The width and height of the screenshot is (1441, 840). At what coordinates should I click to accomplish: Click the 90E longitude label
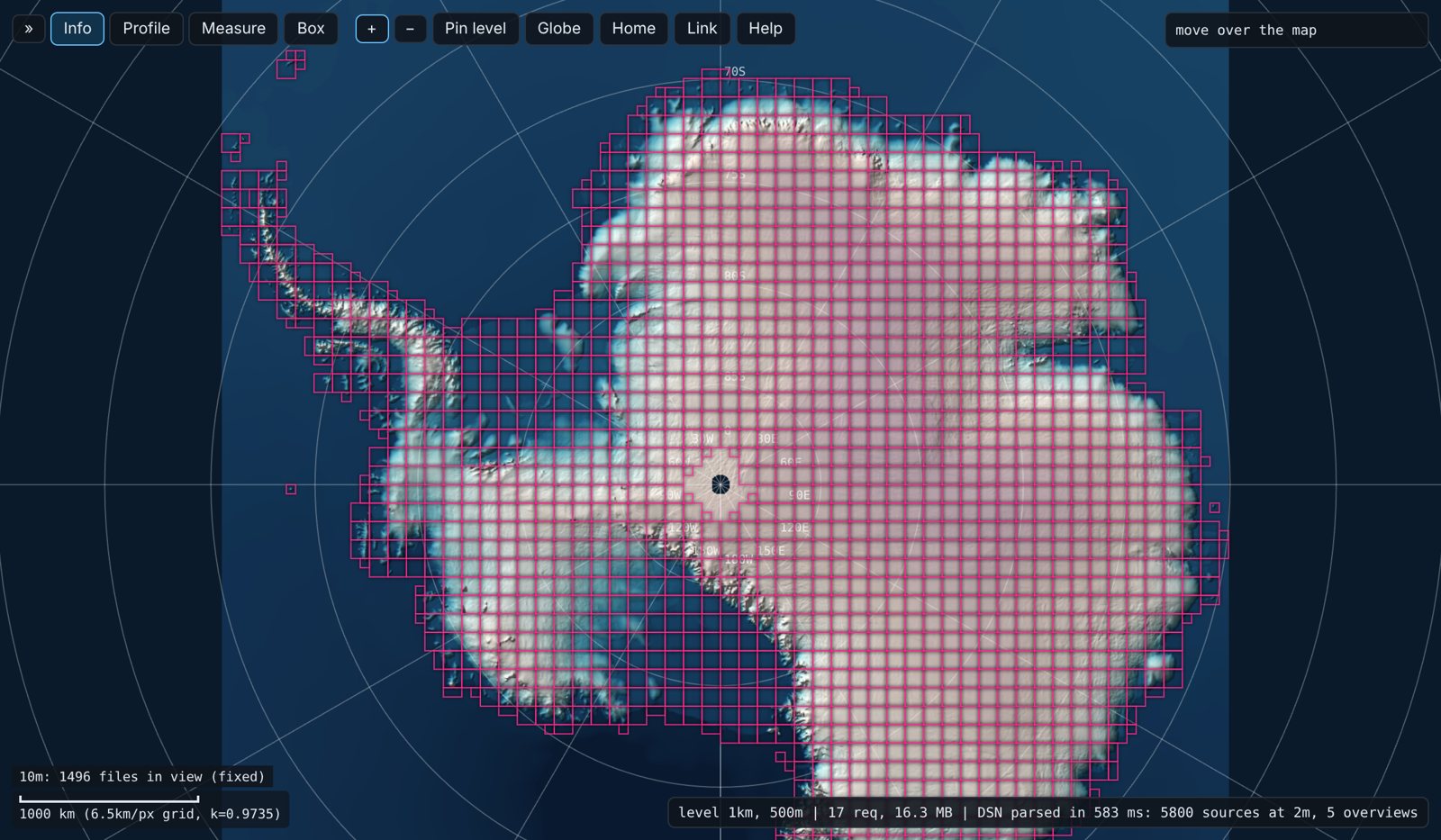coord(800,495)
